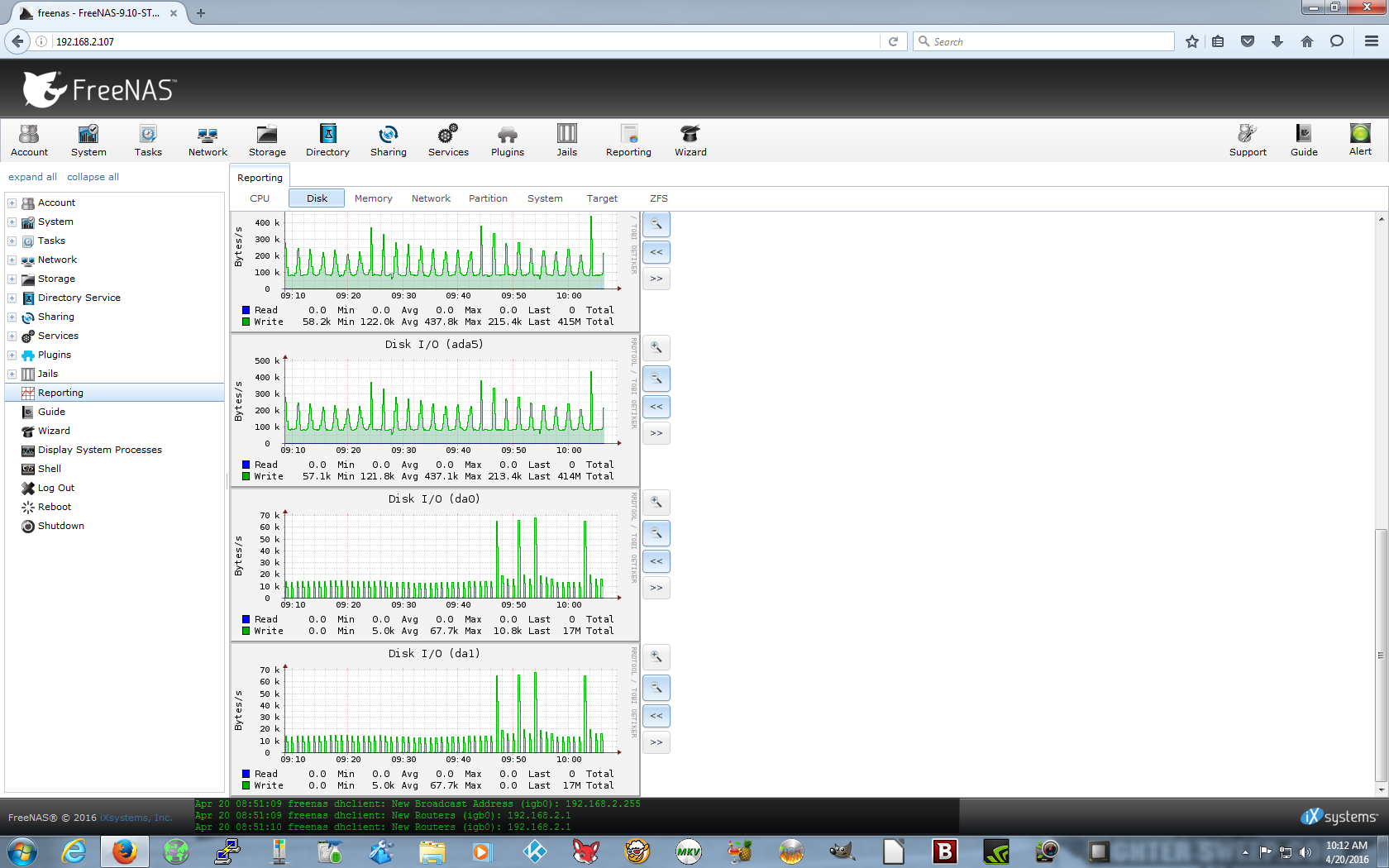Launch the Wizard from the toolbar
The image size is (1389, 868).
coord(690,140)
